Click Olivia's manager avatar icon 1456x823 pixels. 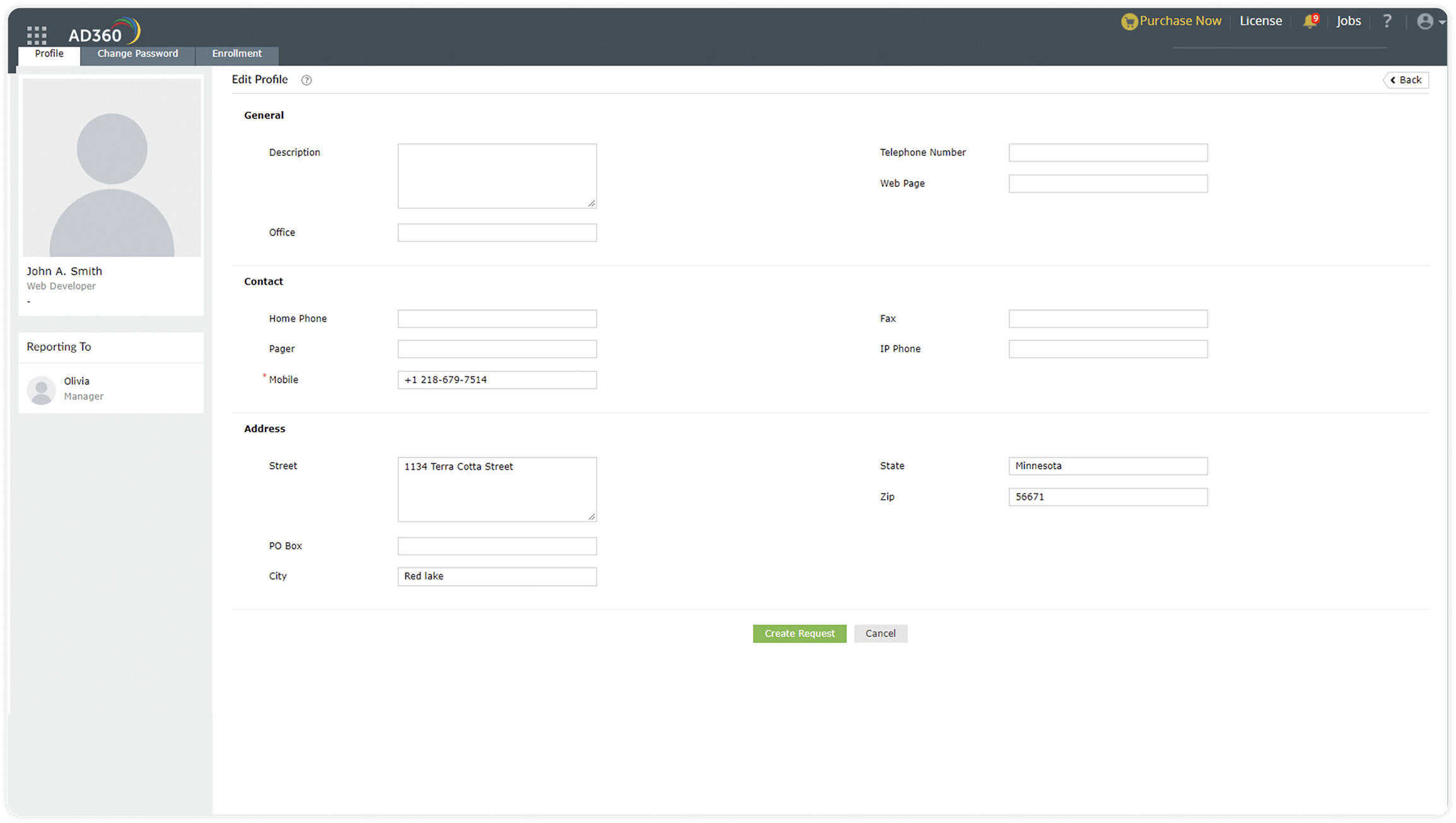point(42,389)
